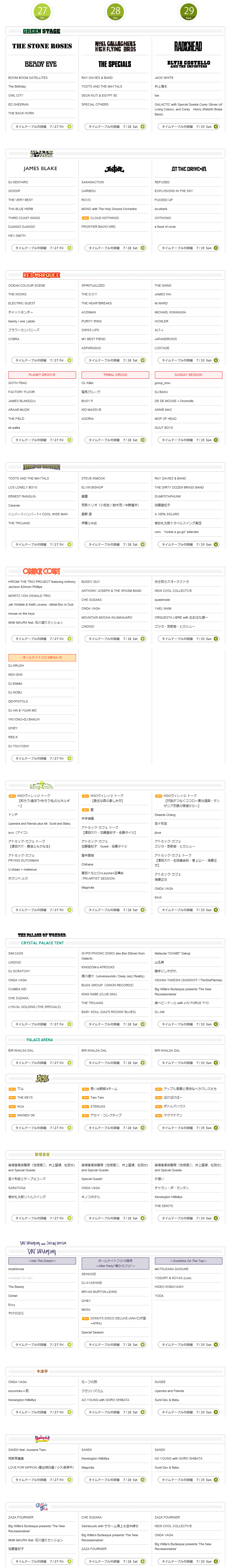Click THE DIRTY DOZEN BRASS BAND
The height and width of the screenshot is (1568, 232).
pyautogui.click(x=179, y=488)
